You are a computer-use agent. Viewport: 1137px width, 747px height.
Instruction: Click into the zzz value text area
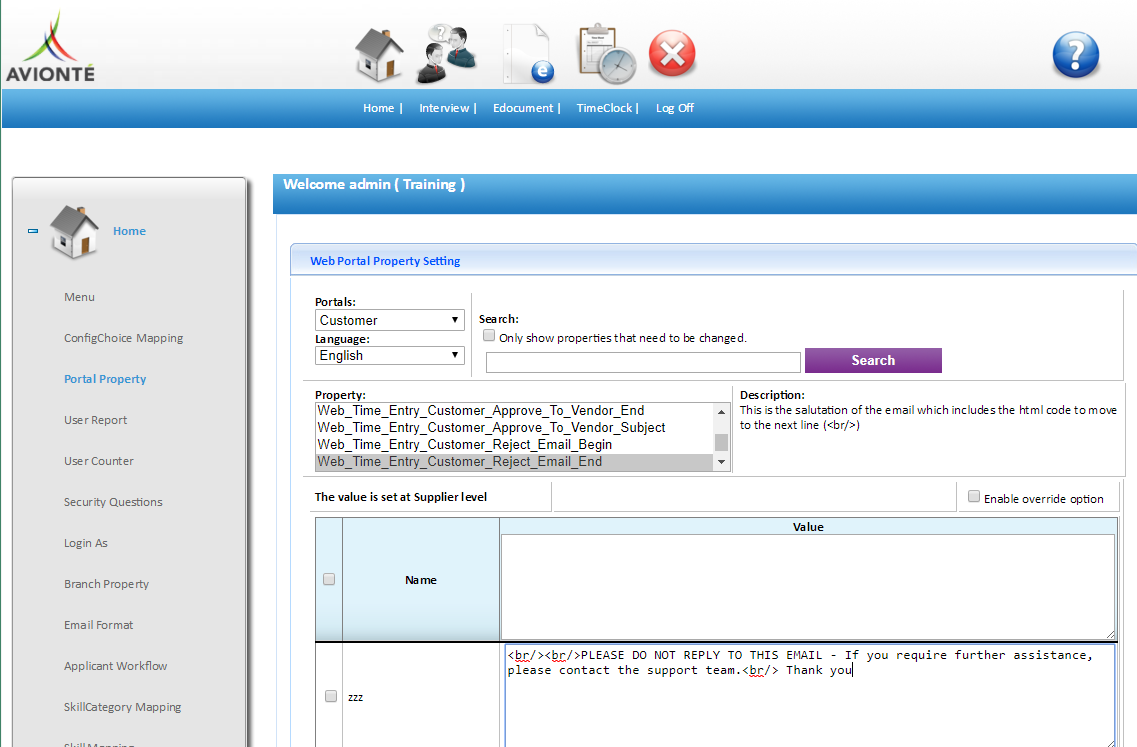pos(809,696)
